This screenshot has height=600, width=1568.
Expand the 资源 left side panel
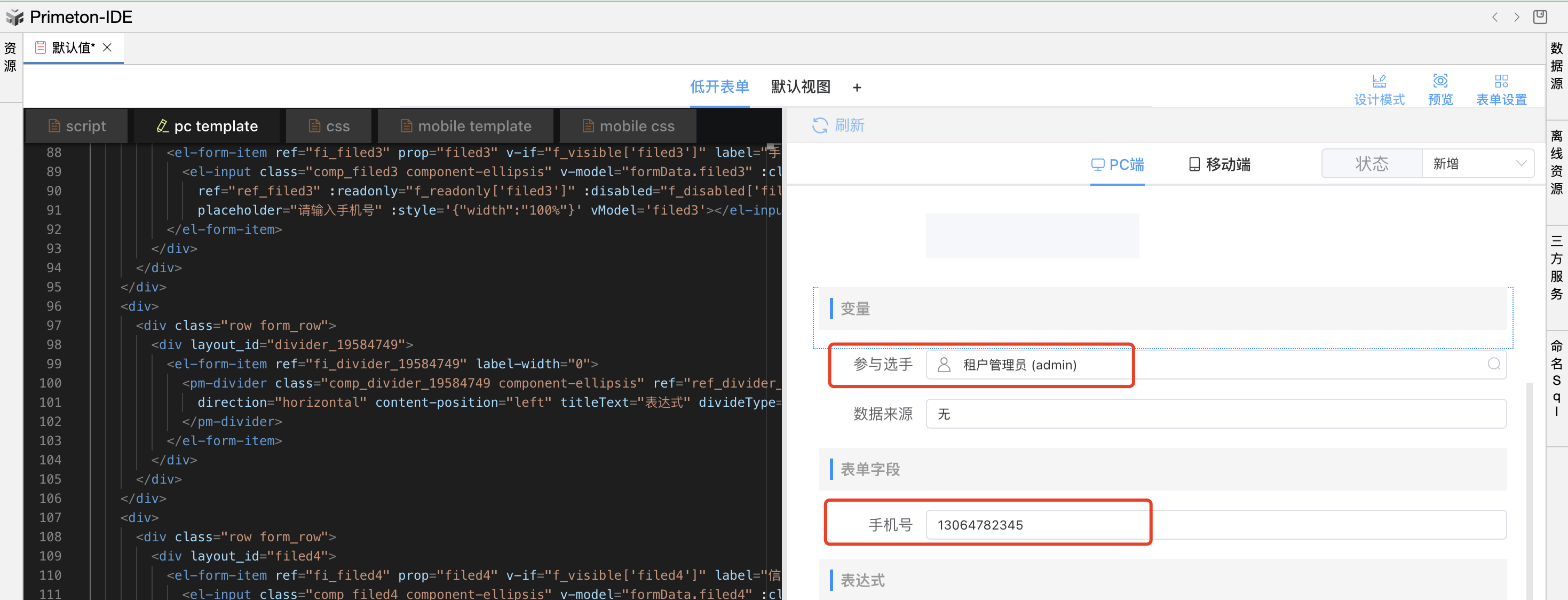pos(10,57)
